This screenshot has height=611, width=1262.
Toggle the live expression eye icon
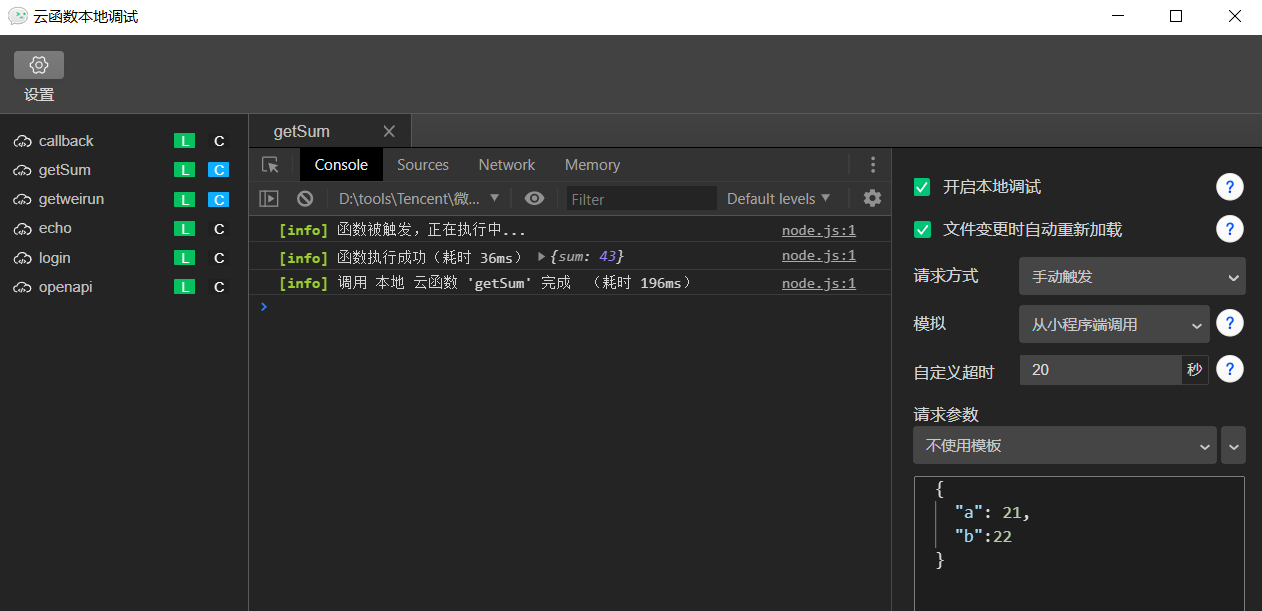click(x=535, y=198)
